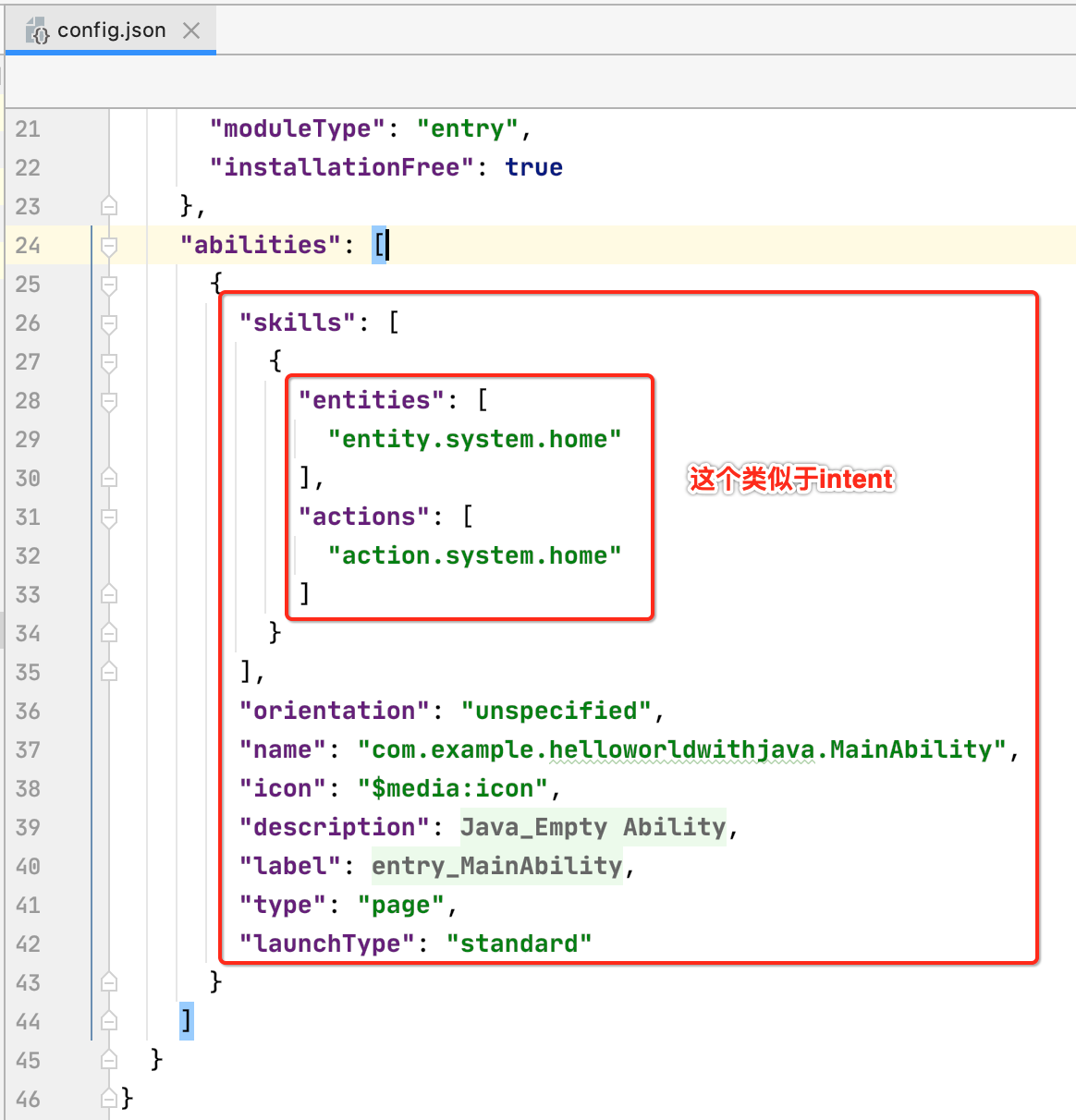Collapse the entities array on line 28
The image size is (1076, 1120).
pyautogui.click(x=109, y=400)
